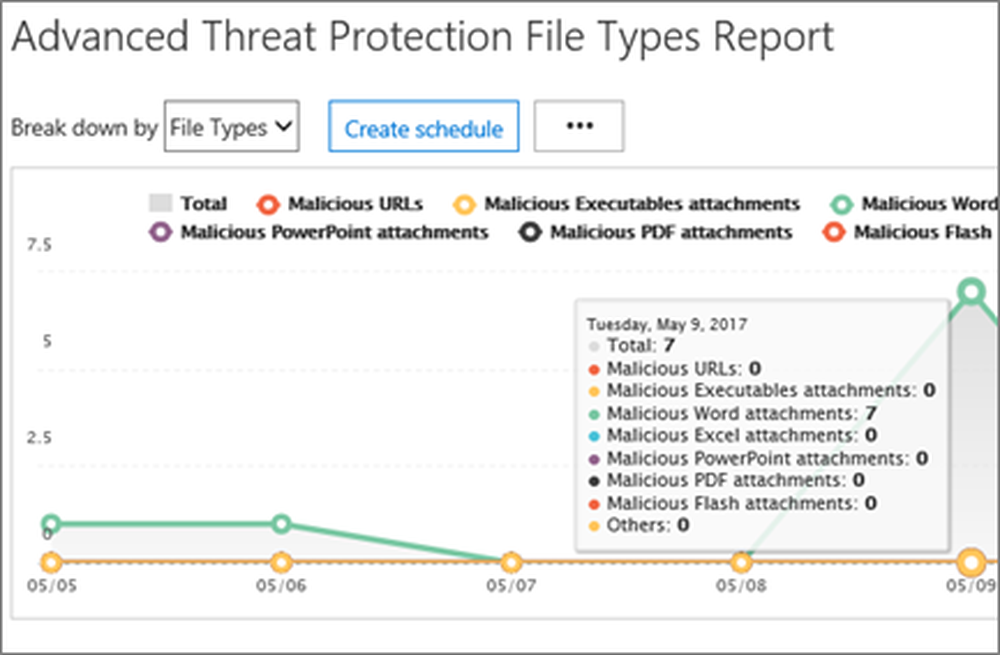Click the black Malicious PDF attachments legend icon
The image size is (1000, 655).
pyautogui.click(x=531, y=232)
